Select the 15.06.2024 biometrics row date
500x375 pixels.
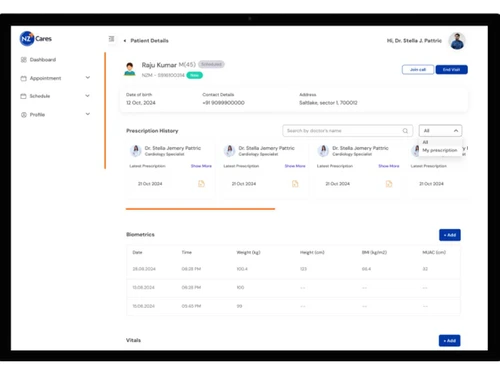click(x=143, y=306)
